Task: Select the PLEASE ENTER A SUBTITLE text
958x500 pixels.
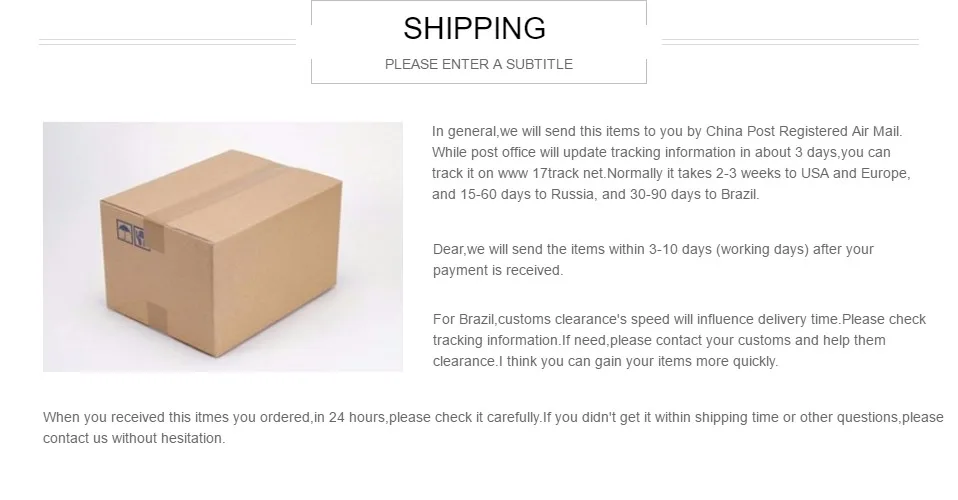Action: click(x=478, y=64)
